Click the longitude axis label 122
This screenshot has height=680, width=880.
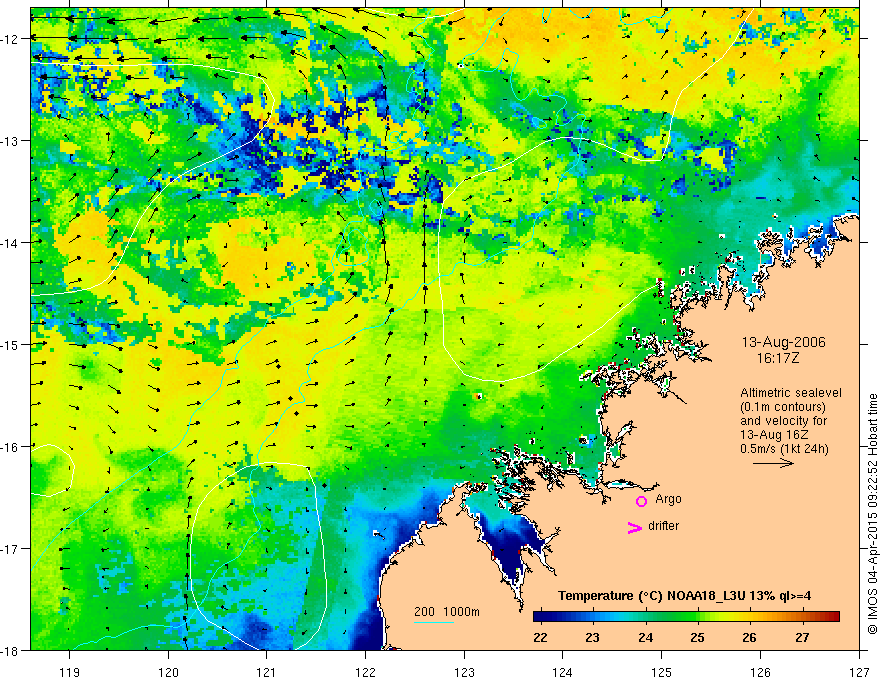[x=365, y=672]
